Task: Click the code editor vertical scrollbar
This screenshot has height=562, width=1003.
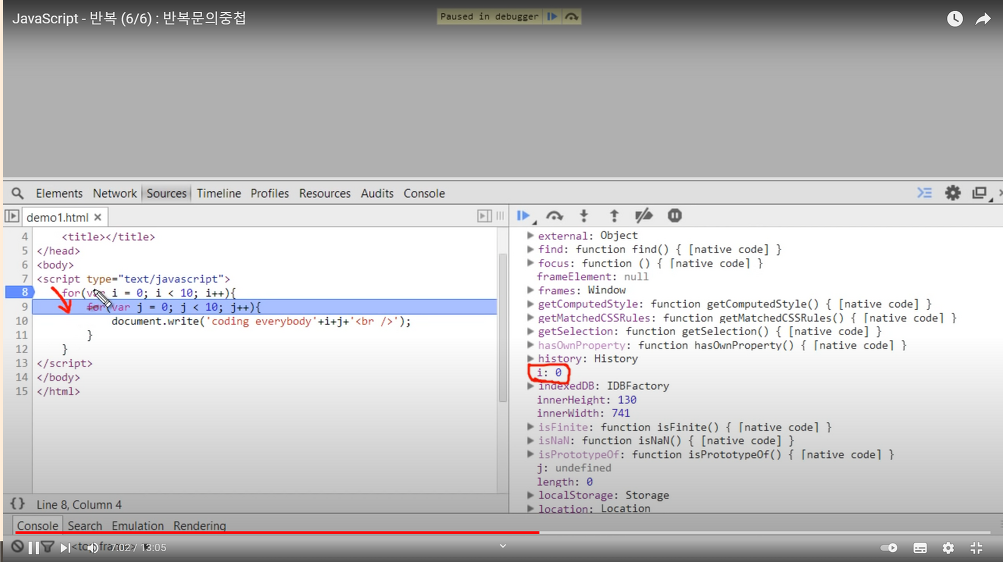Action: [x=503, y=327]
